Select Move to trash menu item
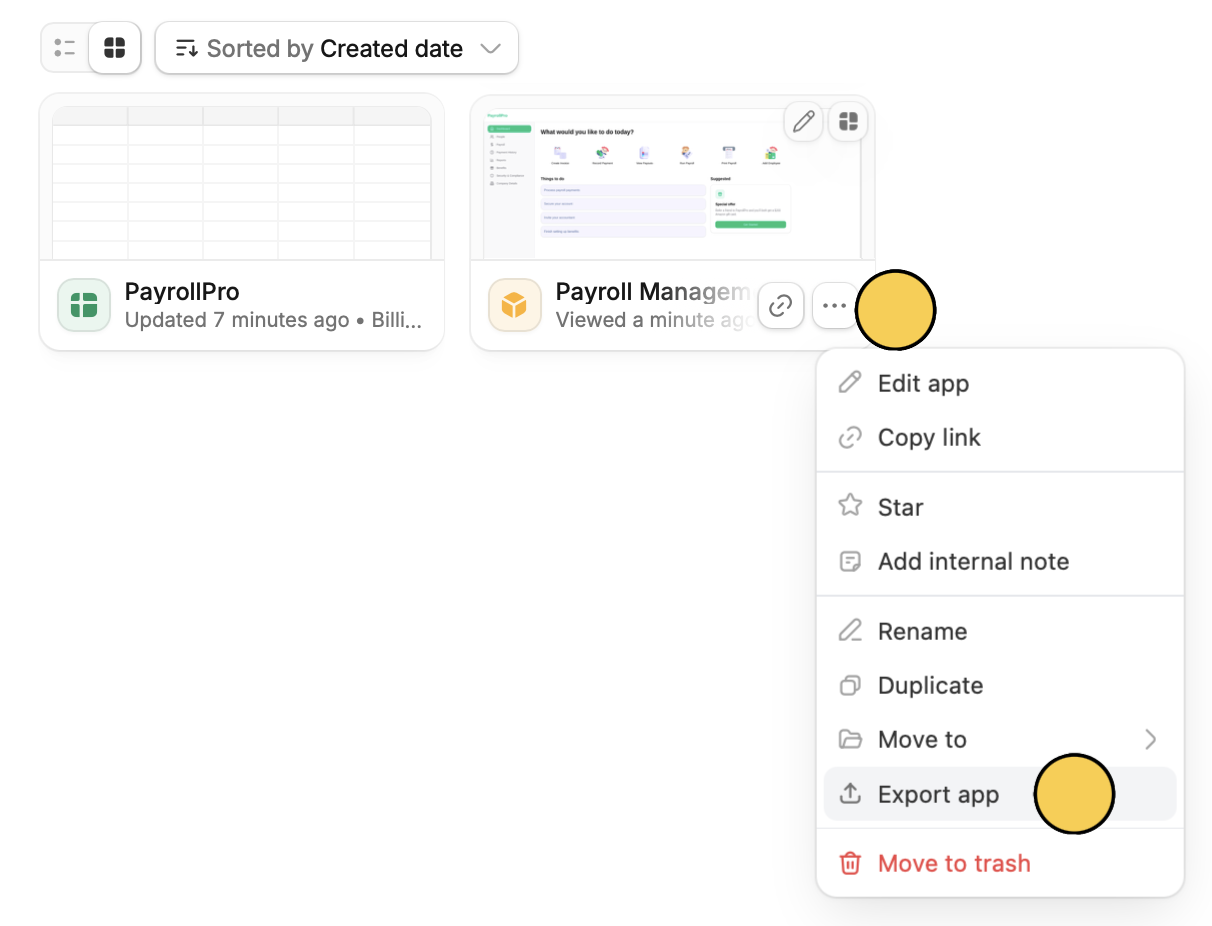This screenshot has width=1212, height=926. [1000, 863]
